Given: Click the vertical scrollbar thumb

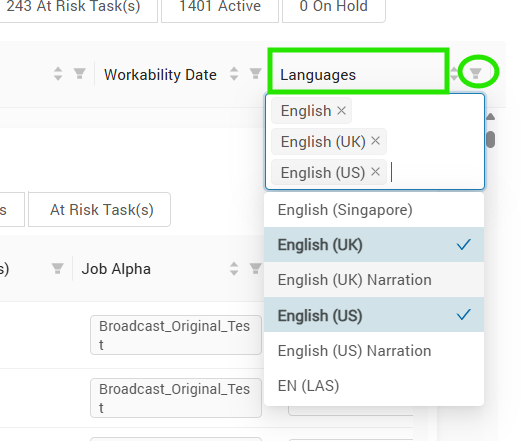Looking at the screenshot, I should [490, 139].
